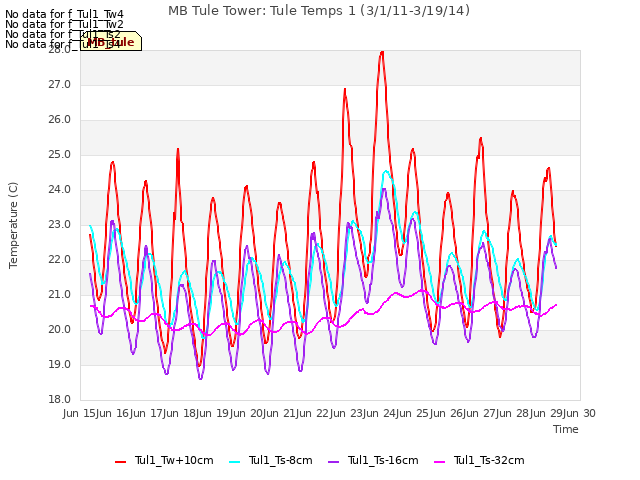This screenshot has width=640, height=480.
Task: Click the magenta Tul1_Ts-32cm legend swatch
Action: click(440, 462)
